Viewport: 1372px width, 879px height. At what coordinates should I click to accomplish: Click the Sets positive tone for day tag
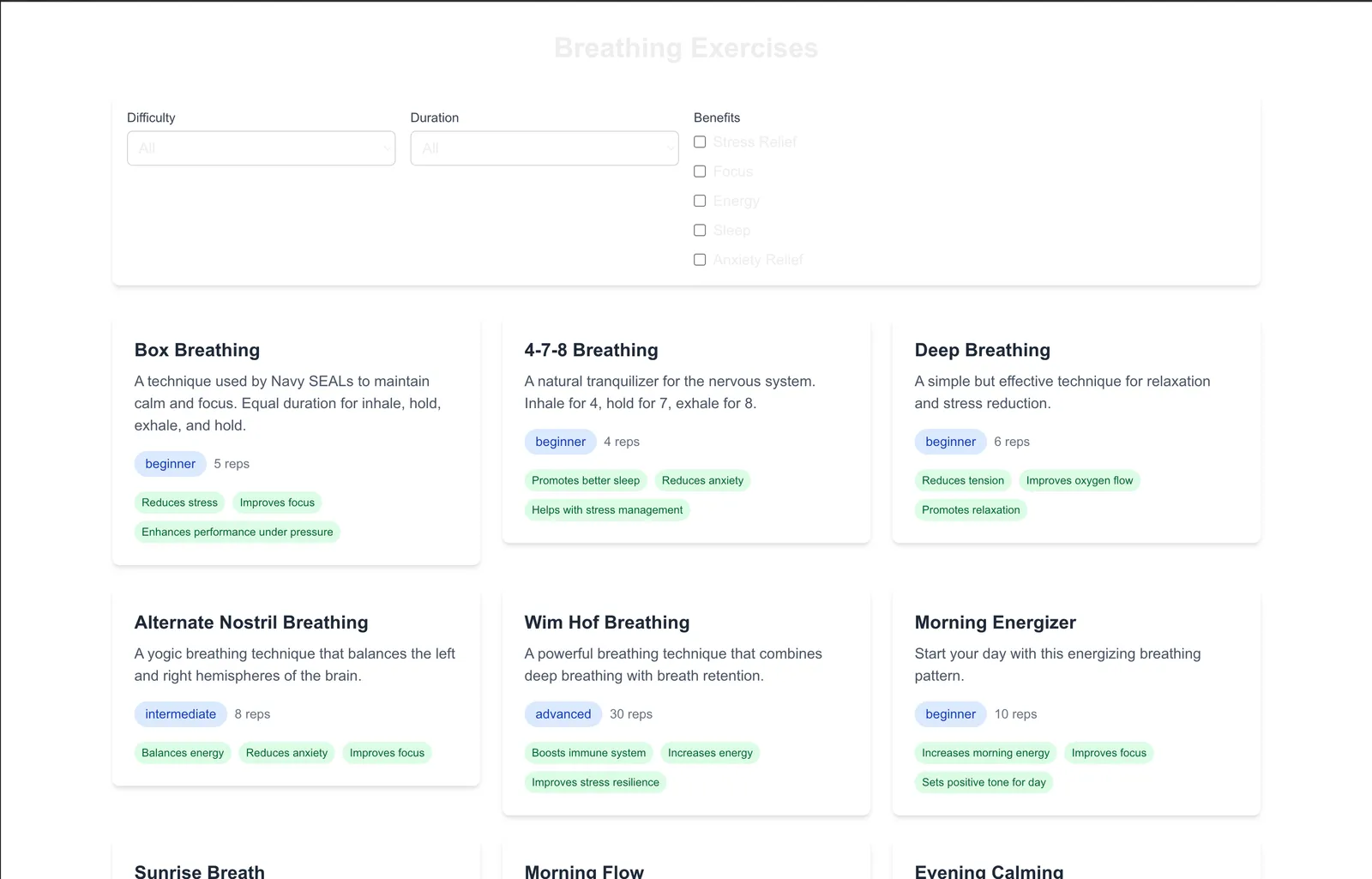pos(984,782)
